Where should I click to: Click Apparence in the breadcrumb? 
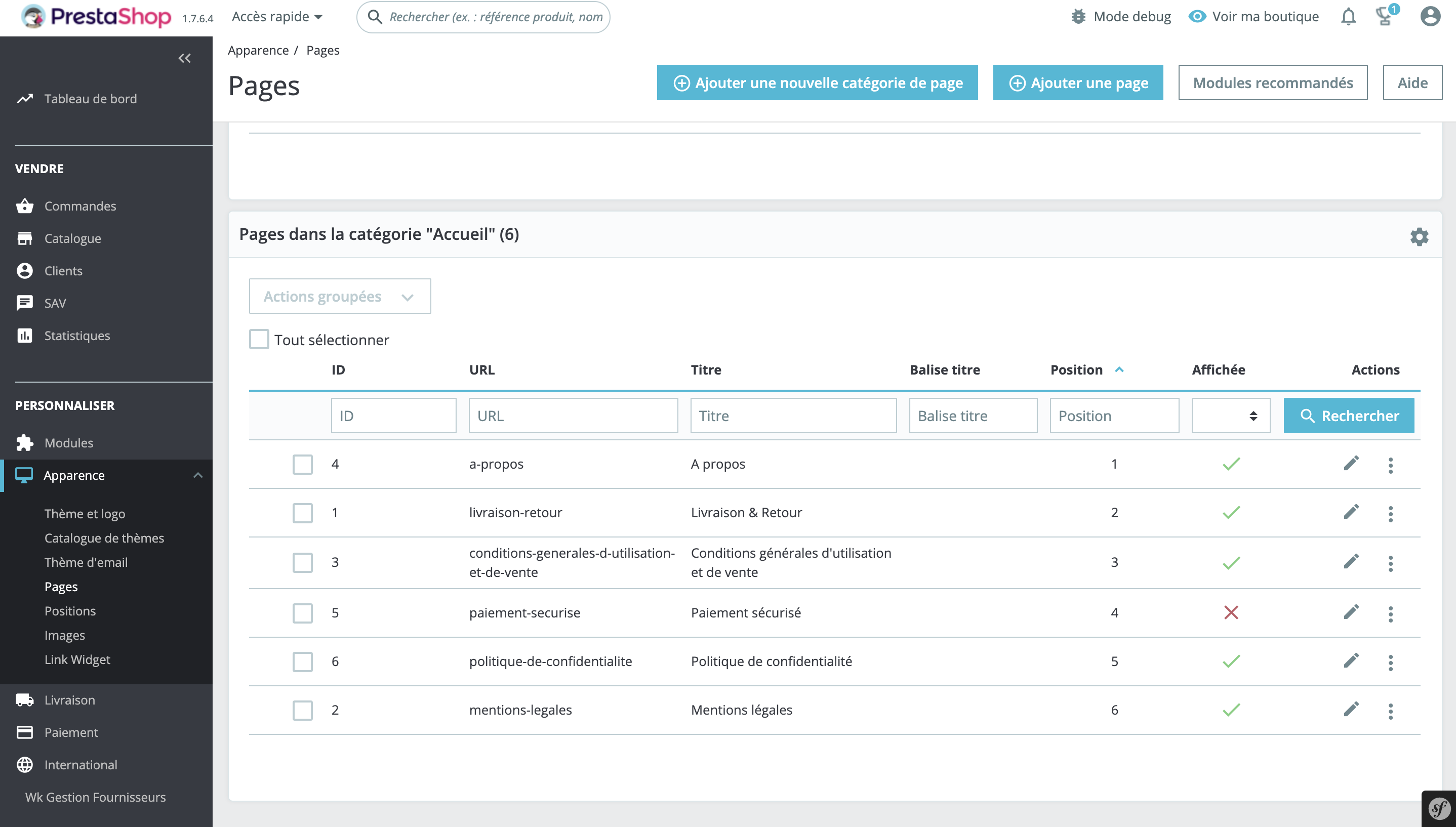click(258, 50)
